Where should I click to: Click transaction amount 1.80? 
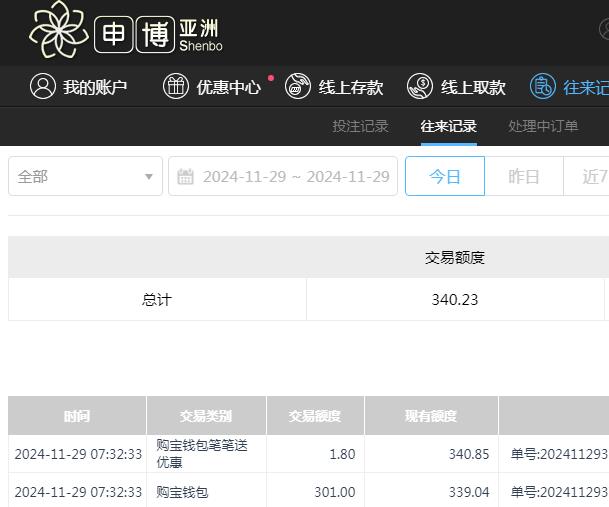point(342,454)
